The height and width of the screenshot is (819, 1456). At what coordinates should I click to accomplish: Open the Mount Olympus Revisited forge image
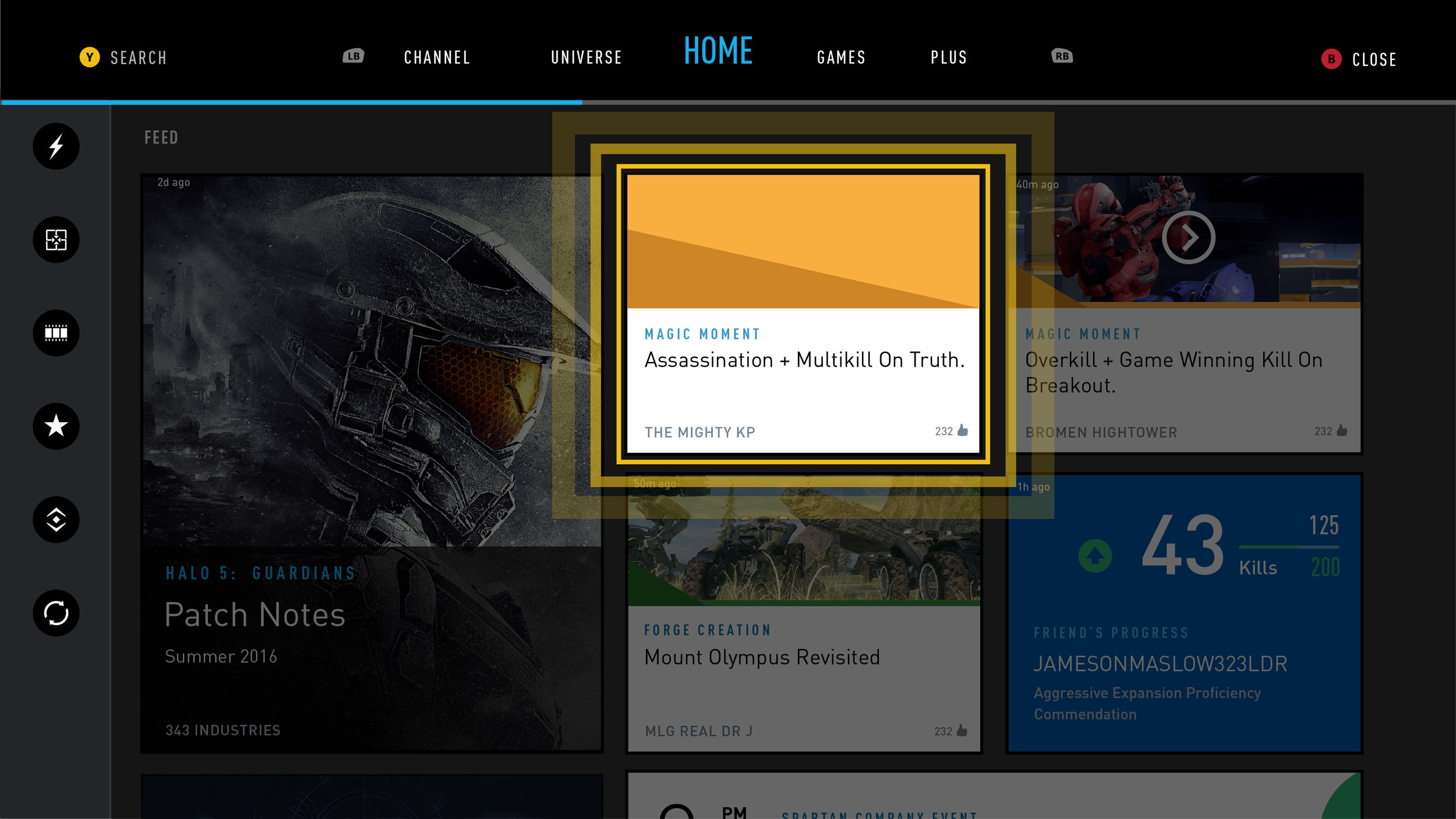click(x=804, y=541)
